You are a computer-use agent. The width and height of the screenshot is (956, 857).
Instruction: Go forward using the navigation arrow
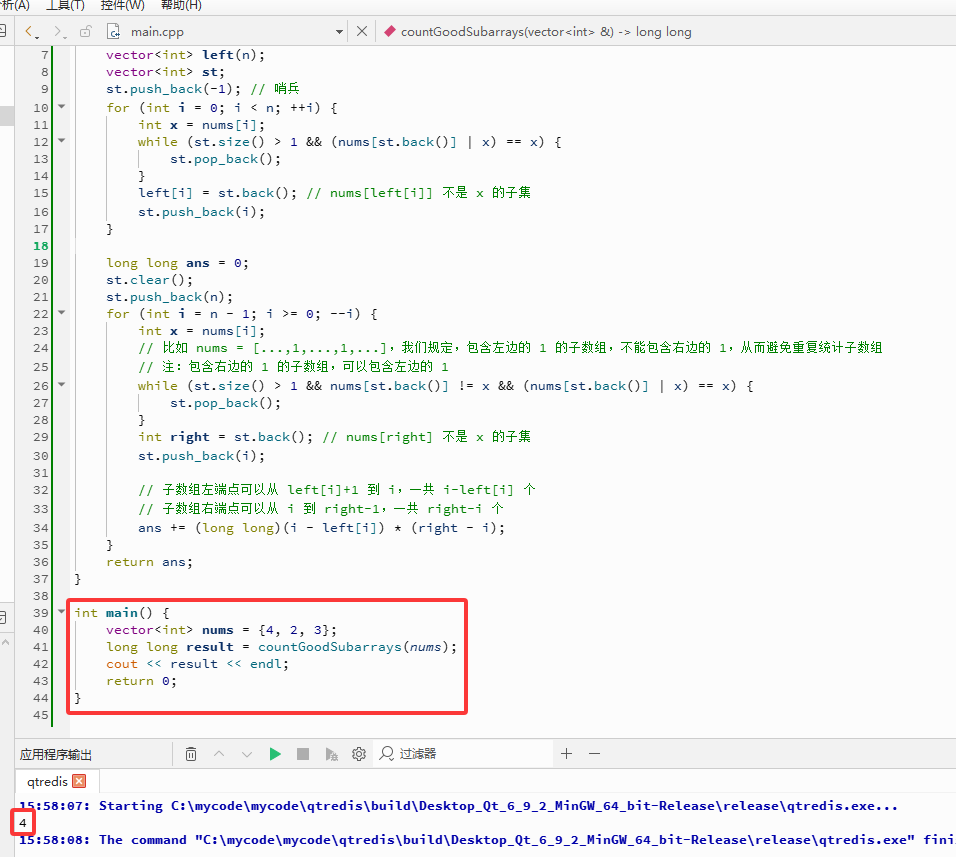click(x=59, y=32)
